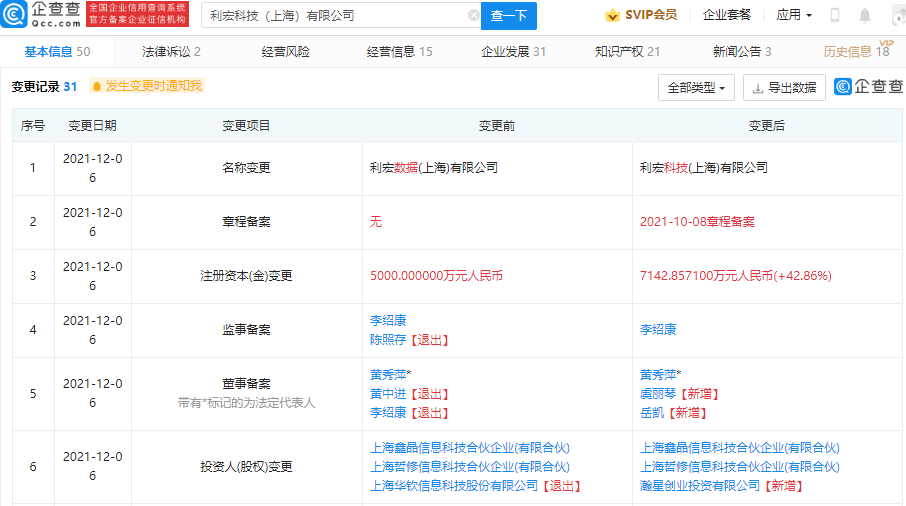Click 变更记录 31 heading
The width and height of the screenshot is (906, 506).
(x=44, y=87)
